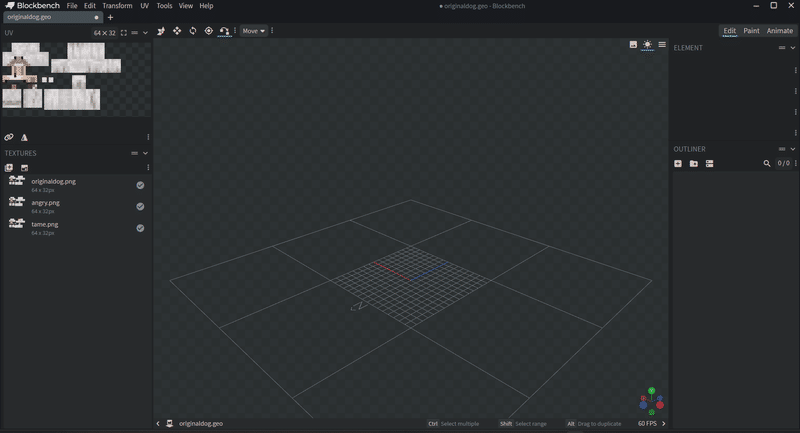Screen dimensions: 800x433
Task: Grab the Element panel drag handle
Action: 782,48
